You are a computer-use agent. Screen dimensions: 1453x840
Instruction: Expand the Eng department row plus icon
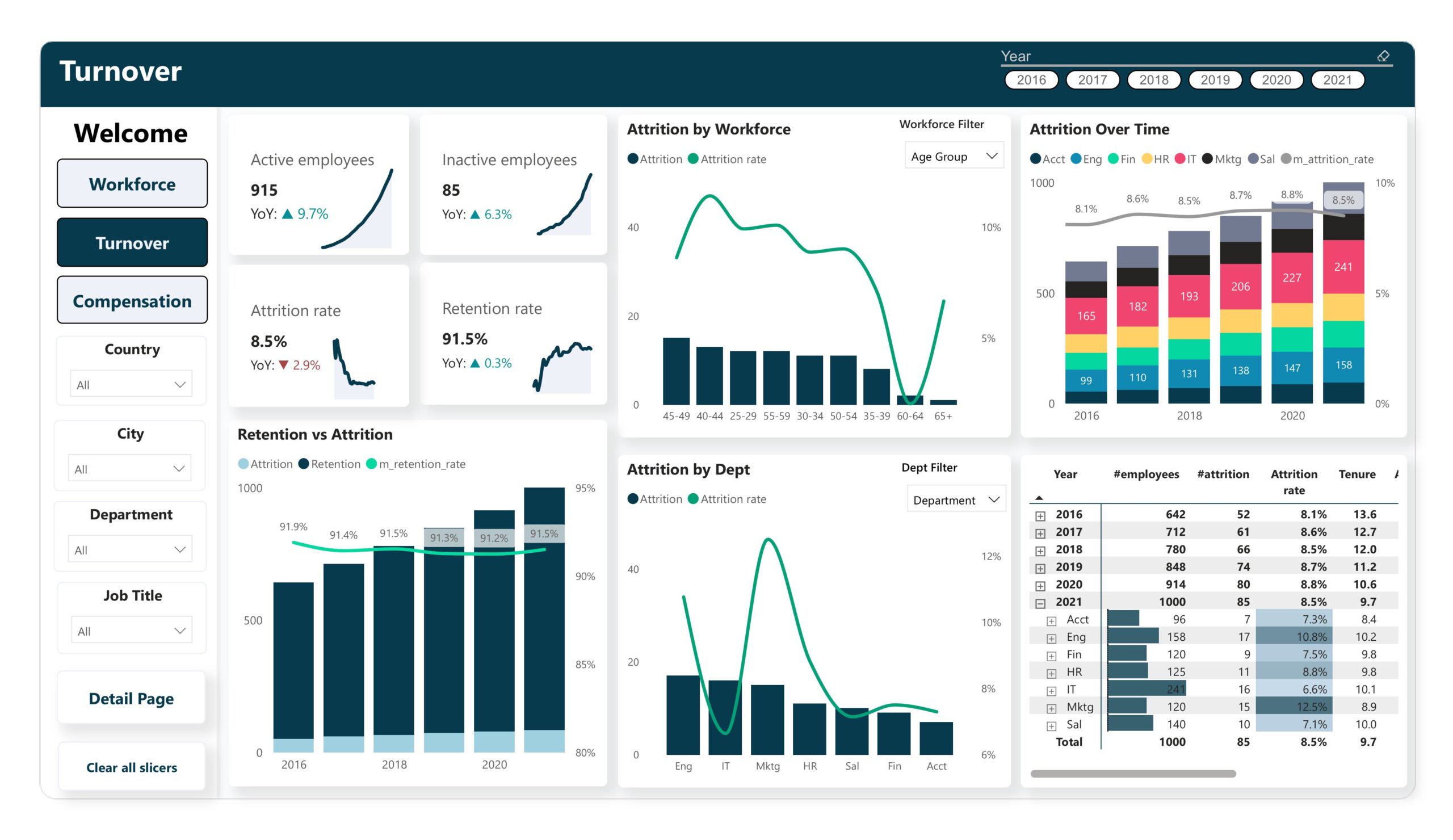click(1051, 638)
